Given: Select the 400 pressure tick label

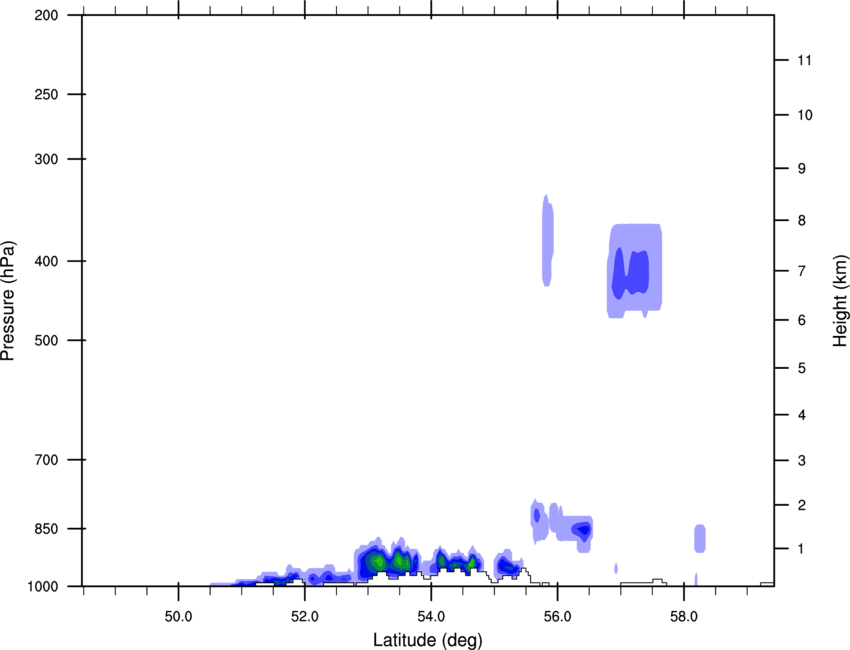Looking at the screenshot, I should pyautogui.click(x=46, y=261).
